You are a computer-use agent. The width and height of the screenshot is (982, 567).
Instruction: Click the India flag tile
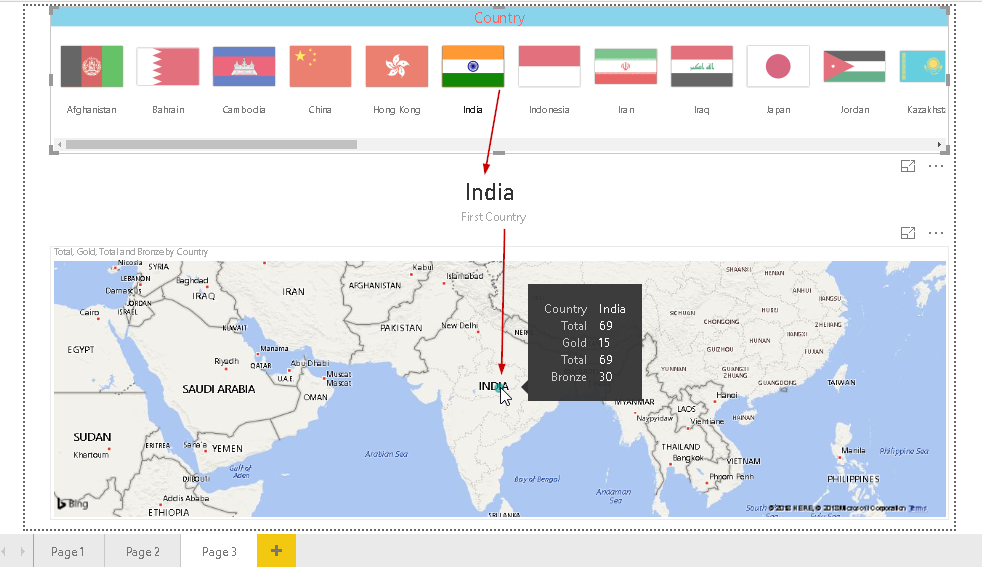473,67
